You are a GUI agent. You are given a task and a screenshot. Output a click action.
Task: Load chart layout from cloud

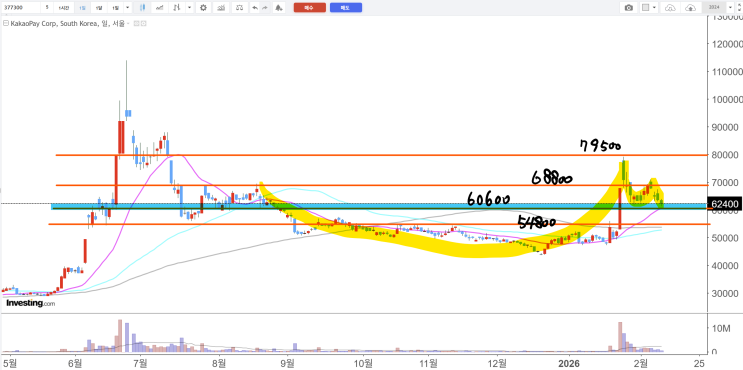670,8
